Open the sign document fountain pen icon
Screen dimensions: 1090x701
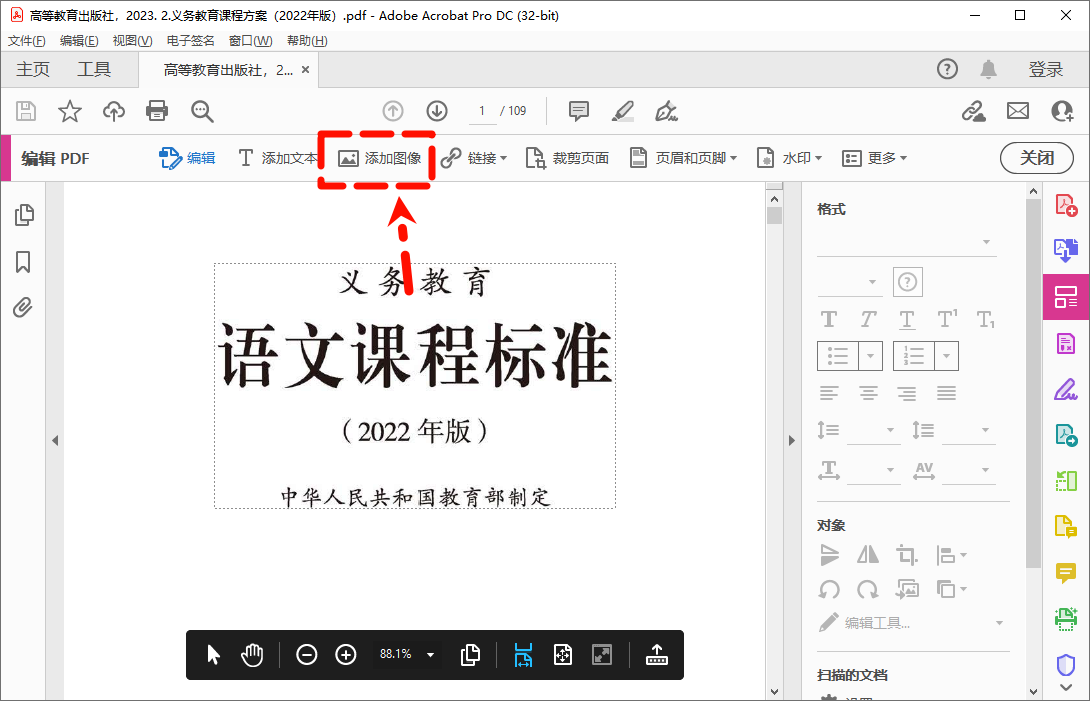point(666,111)
